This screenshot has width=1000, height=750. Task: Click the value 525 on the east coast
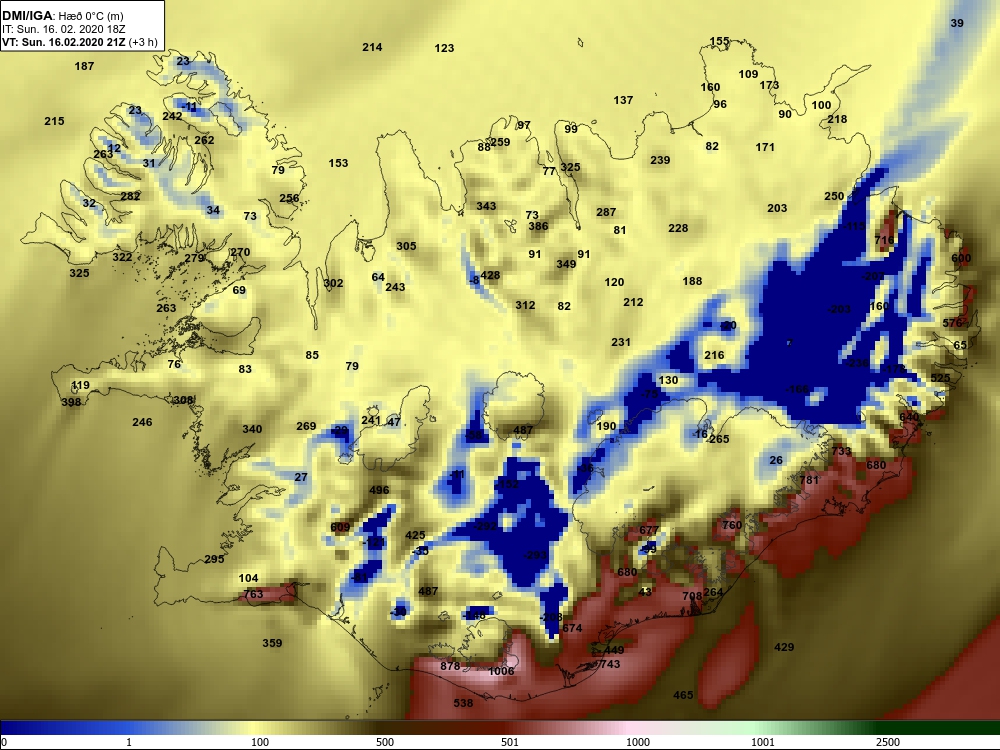click(940, 378)
